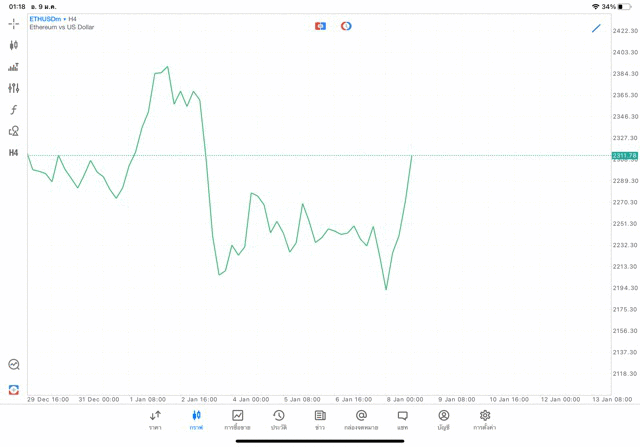Open the drawing objects shapes tool

coord(14,131)
